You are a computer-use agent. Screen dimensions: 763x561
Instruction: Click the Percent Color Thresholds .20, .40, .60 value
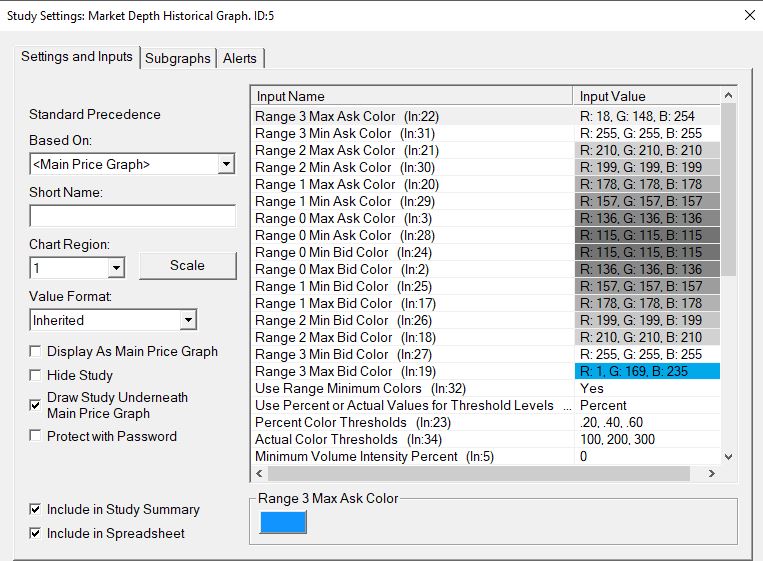(647, 422)
